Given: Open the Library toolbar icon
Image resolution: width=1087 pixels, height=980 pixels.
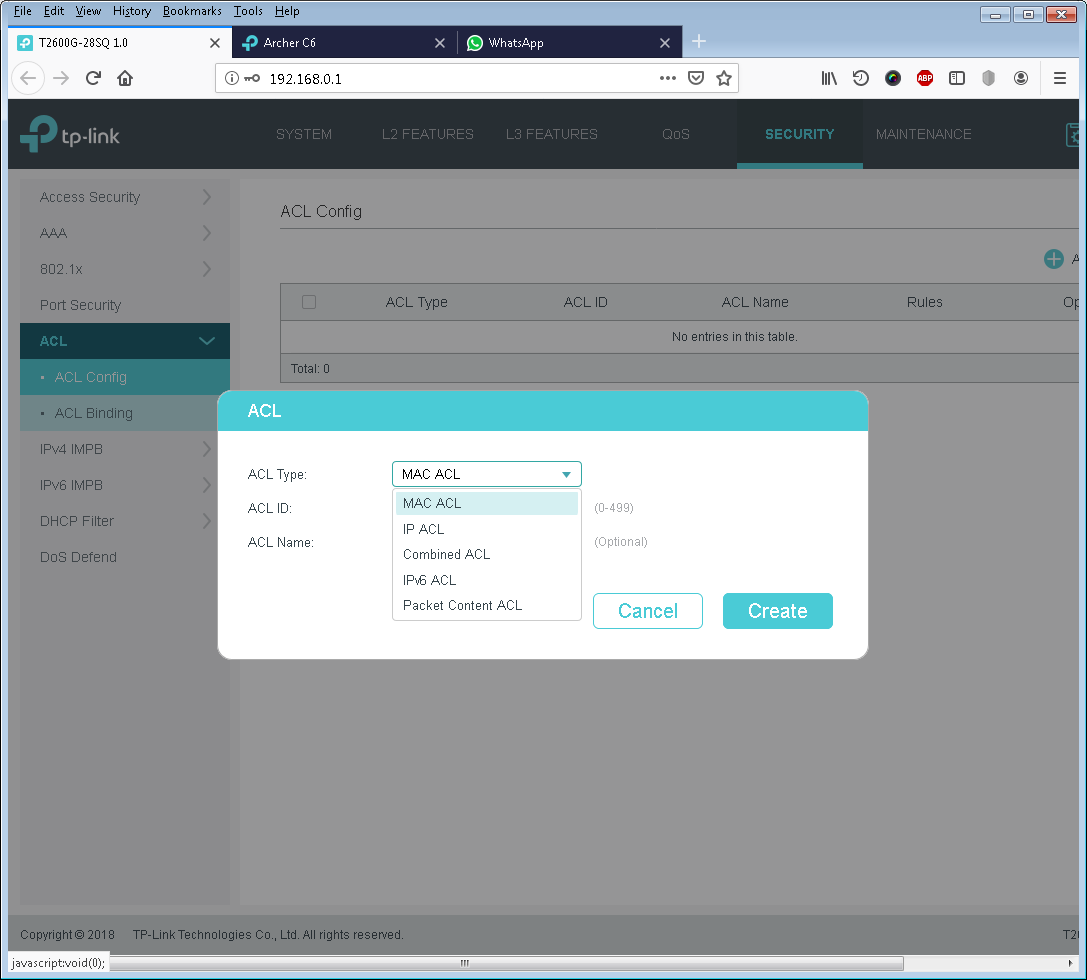Looking at the screenshot, I should coord(829,78).
